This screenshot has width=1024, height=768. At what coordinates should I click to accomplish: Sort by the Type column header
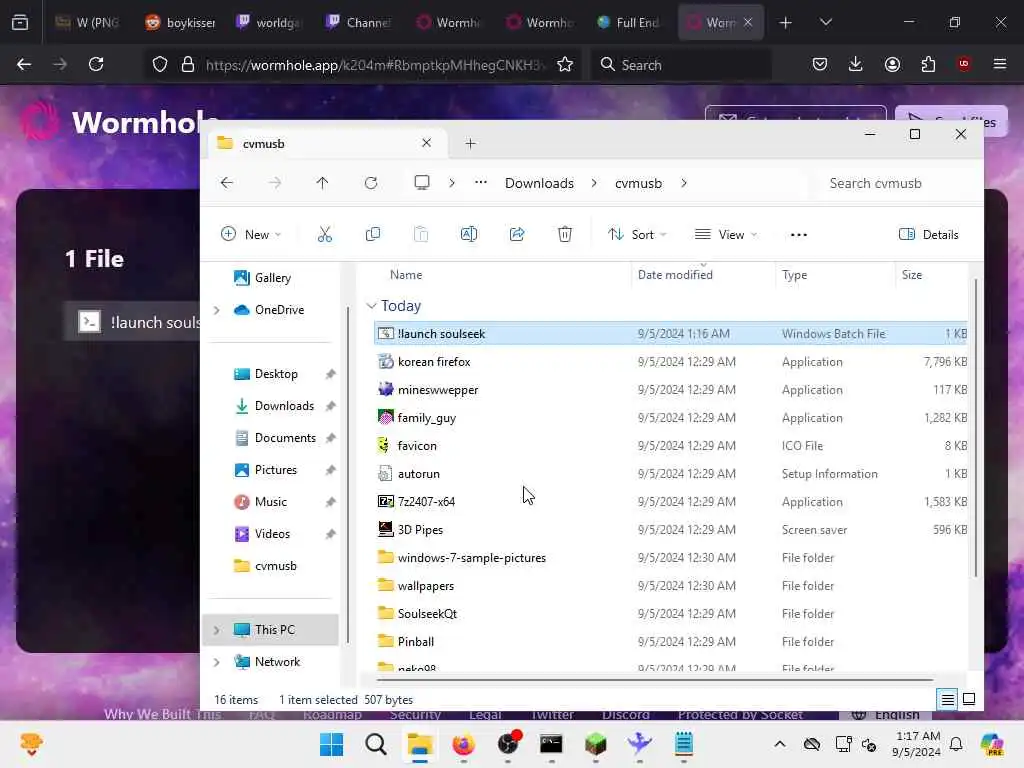pos(835,275)
